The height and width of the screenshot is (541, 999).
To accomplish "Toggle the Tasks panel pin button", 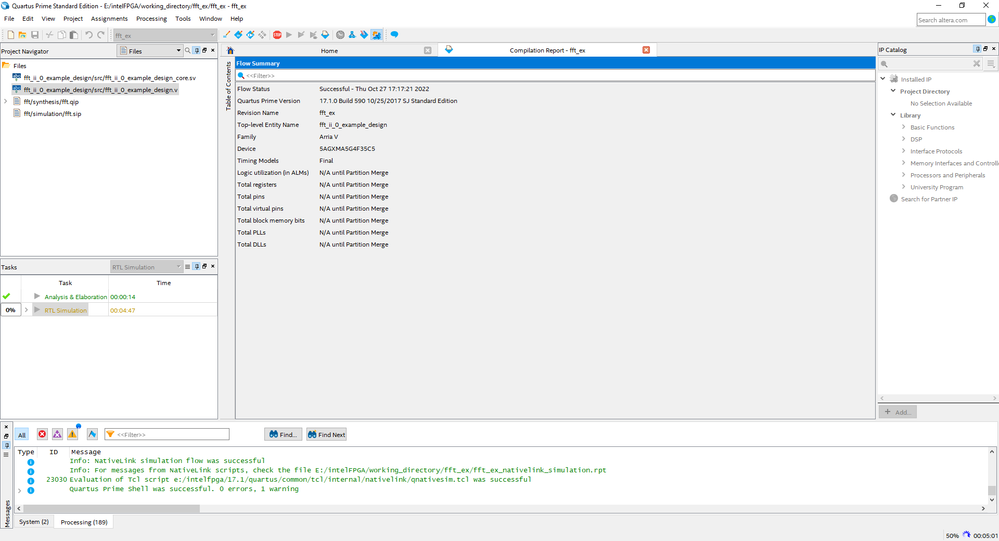I will (x=196, y=266).
